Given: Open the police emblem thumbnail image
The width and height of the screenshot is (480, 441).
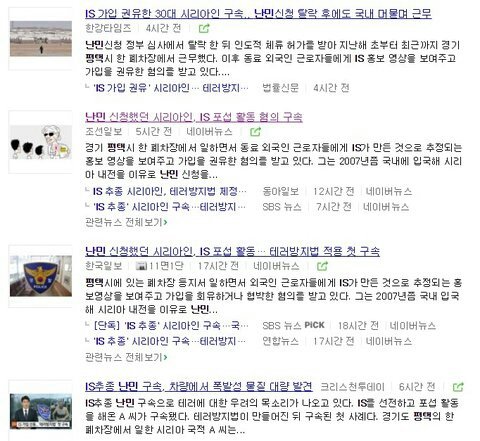Looking at the screenshot, I should pos(41,276).
